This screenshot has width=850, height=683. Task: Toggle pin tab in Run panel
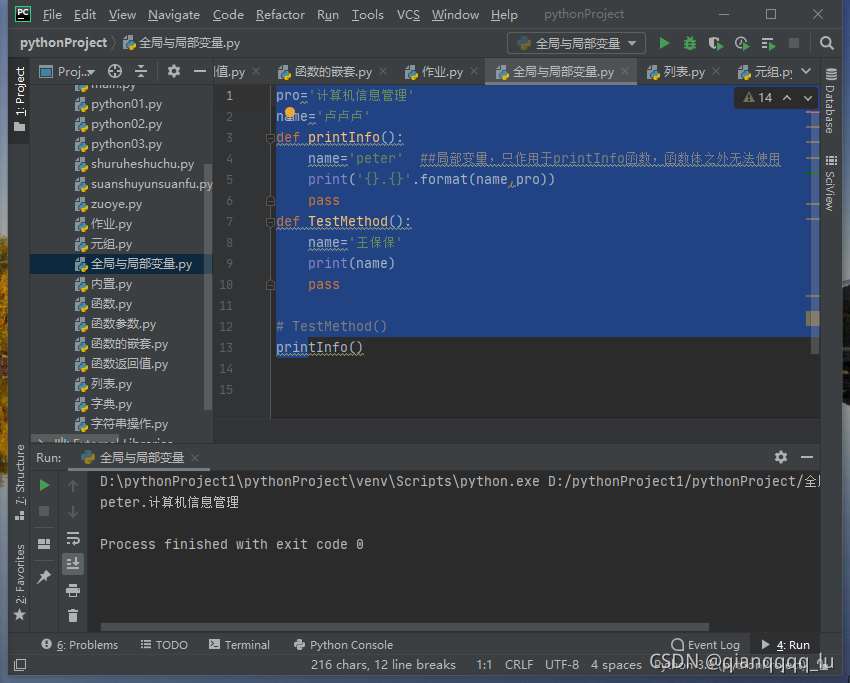coord(44,577)
